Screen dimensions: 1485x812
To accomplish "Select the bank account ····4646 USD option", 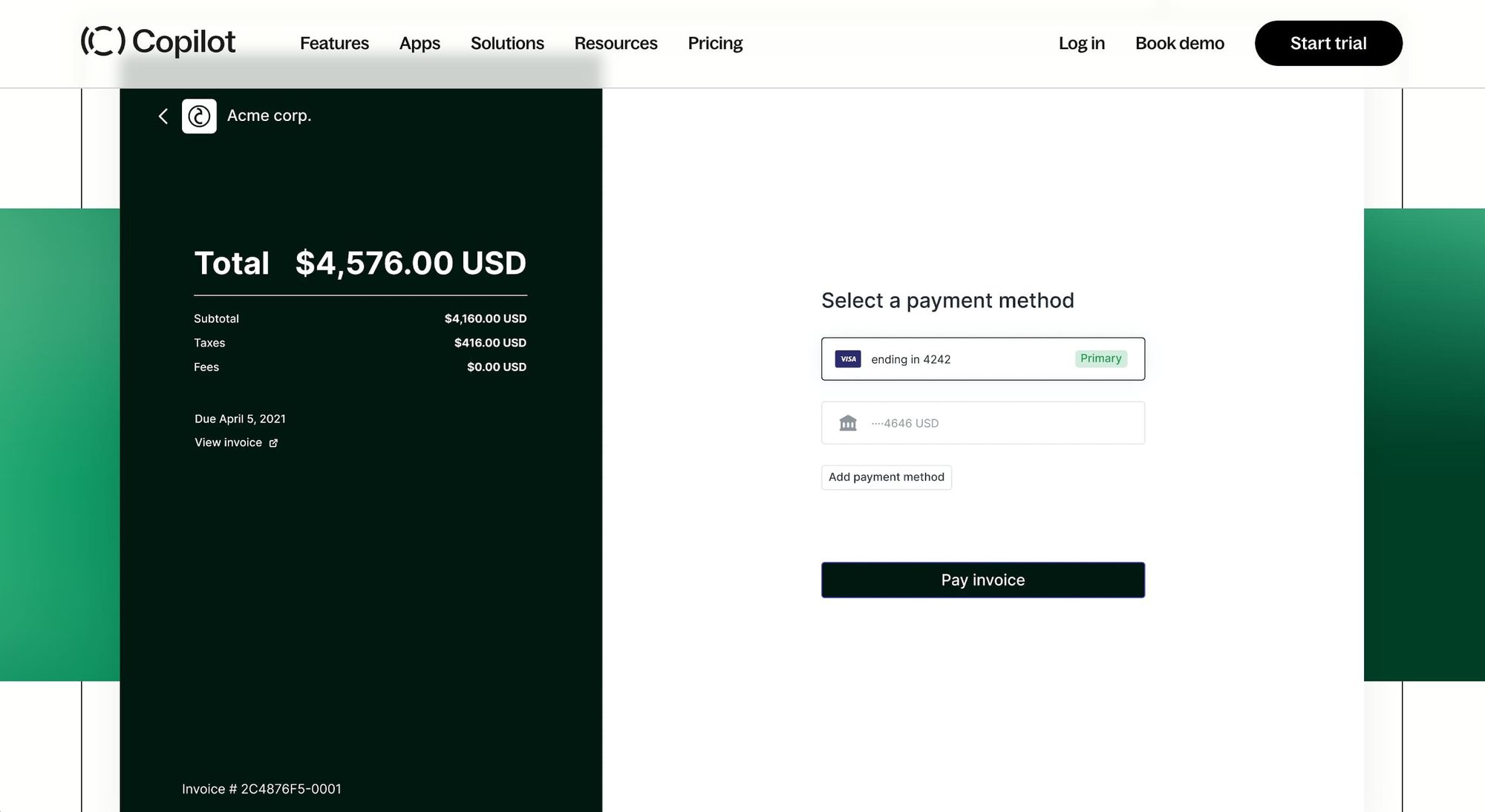I will [982, 423].
